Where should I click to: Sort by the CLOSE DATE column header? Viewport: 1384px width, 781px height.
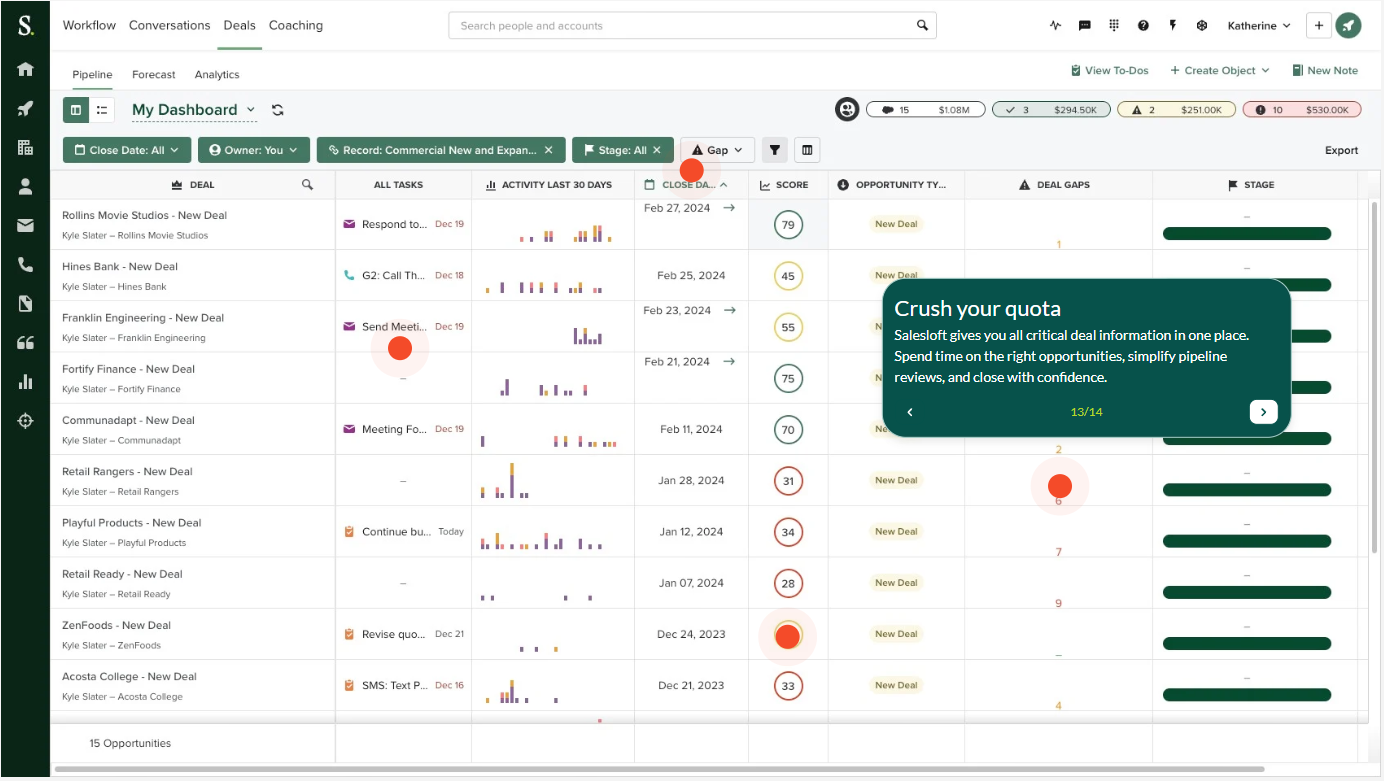point(686,185)
